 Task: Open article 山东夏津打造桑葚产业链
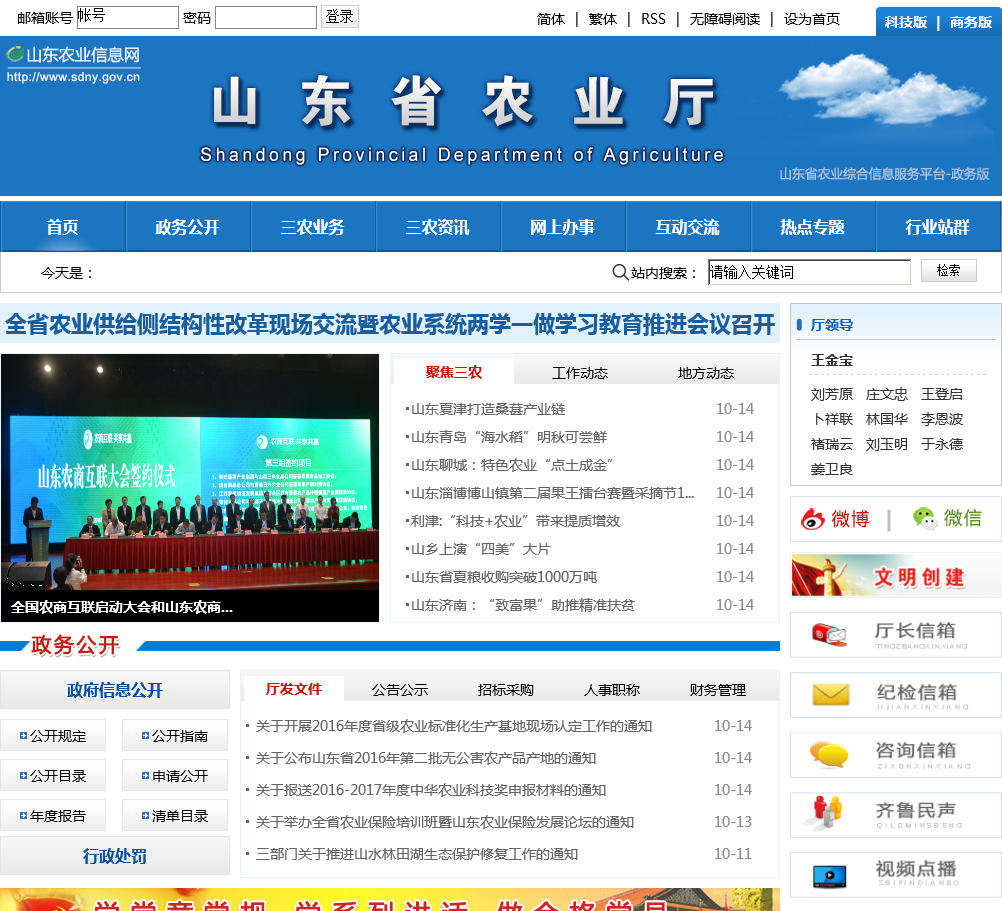click(488, 409)
